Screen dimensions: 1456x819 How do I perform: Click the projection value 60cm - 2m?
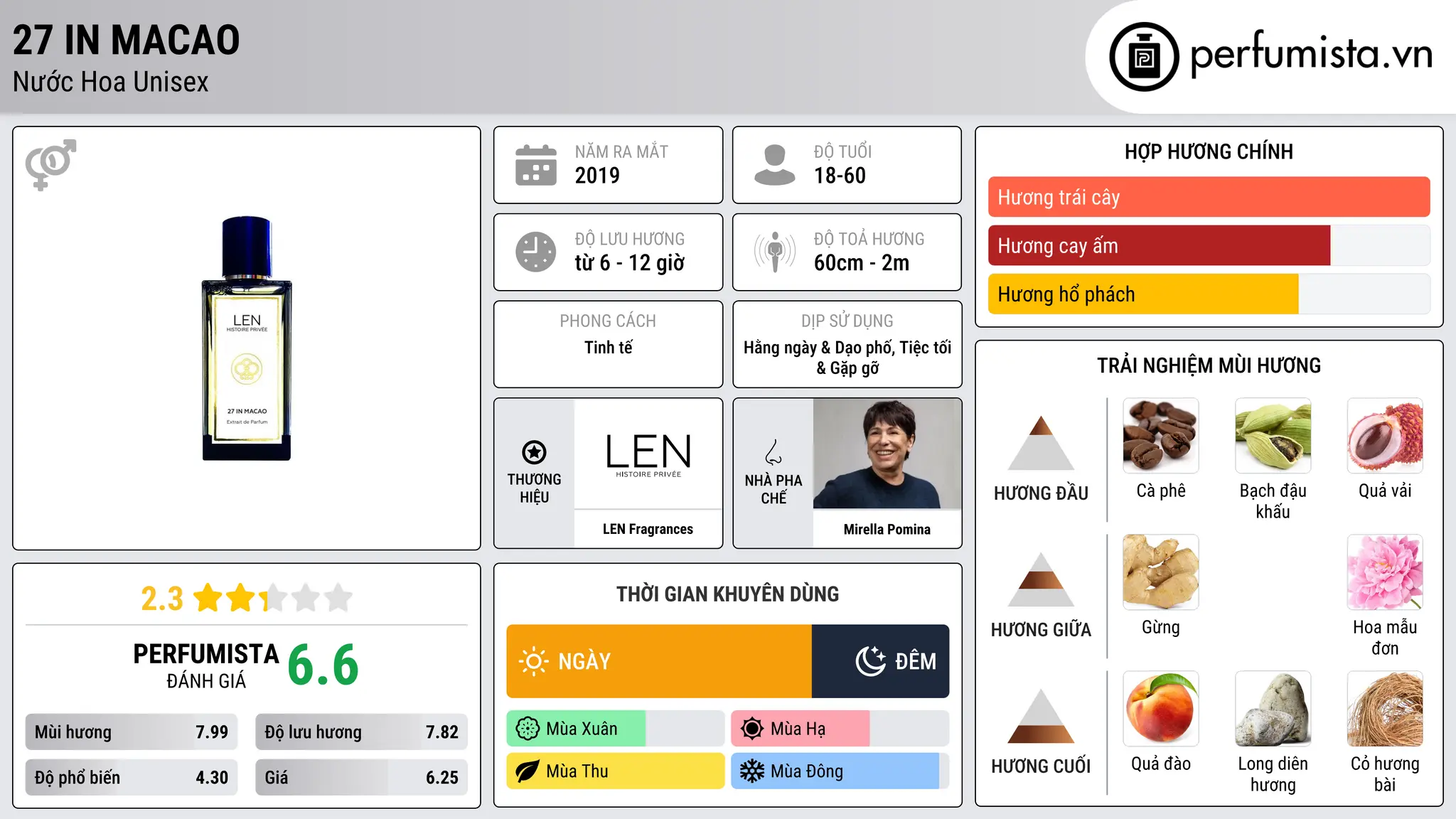[x=862, y=263]
